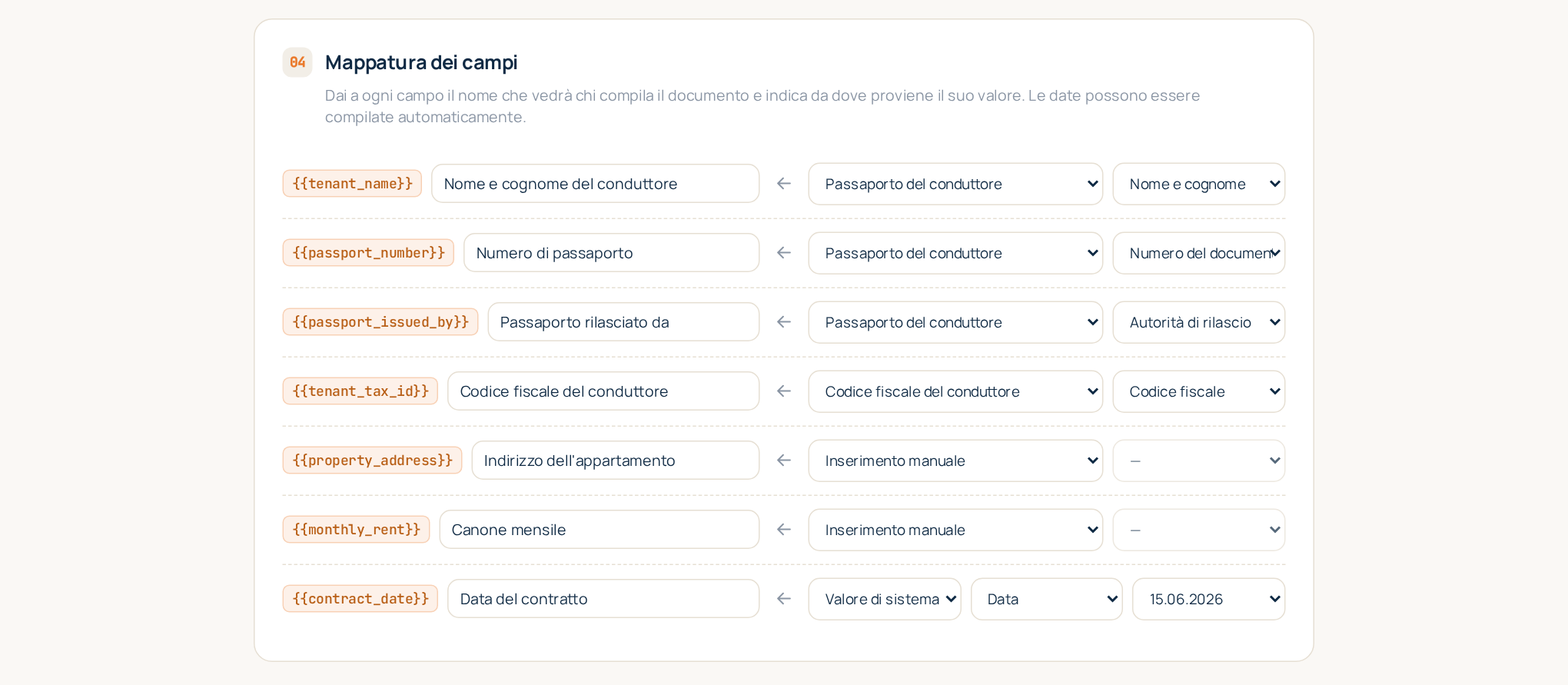Click the 'Nome e cognome del conduttore' input

[x=596, y=184]
